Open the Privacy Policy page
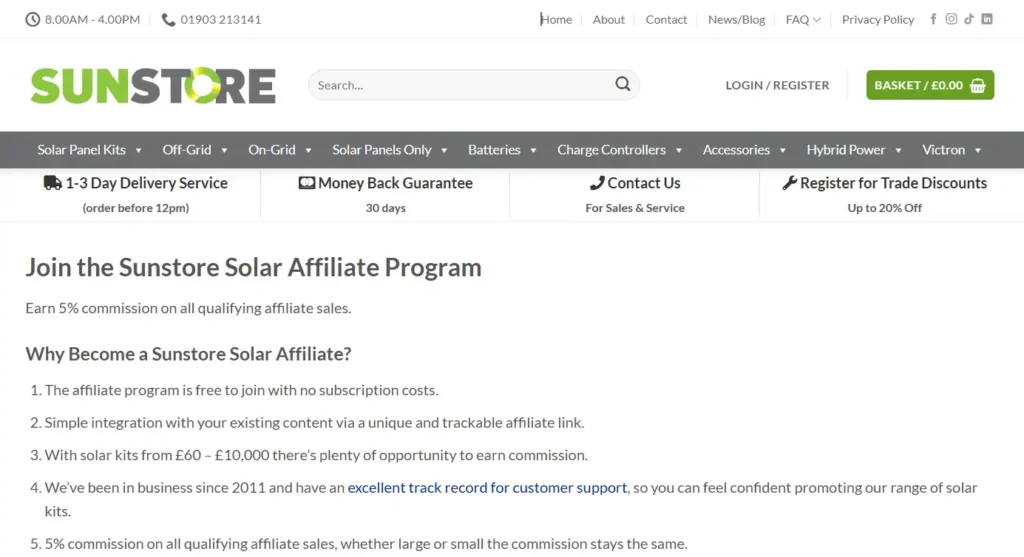This screenshot has width=1024, height=557. click(878, 20)
